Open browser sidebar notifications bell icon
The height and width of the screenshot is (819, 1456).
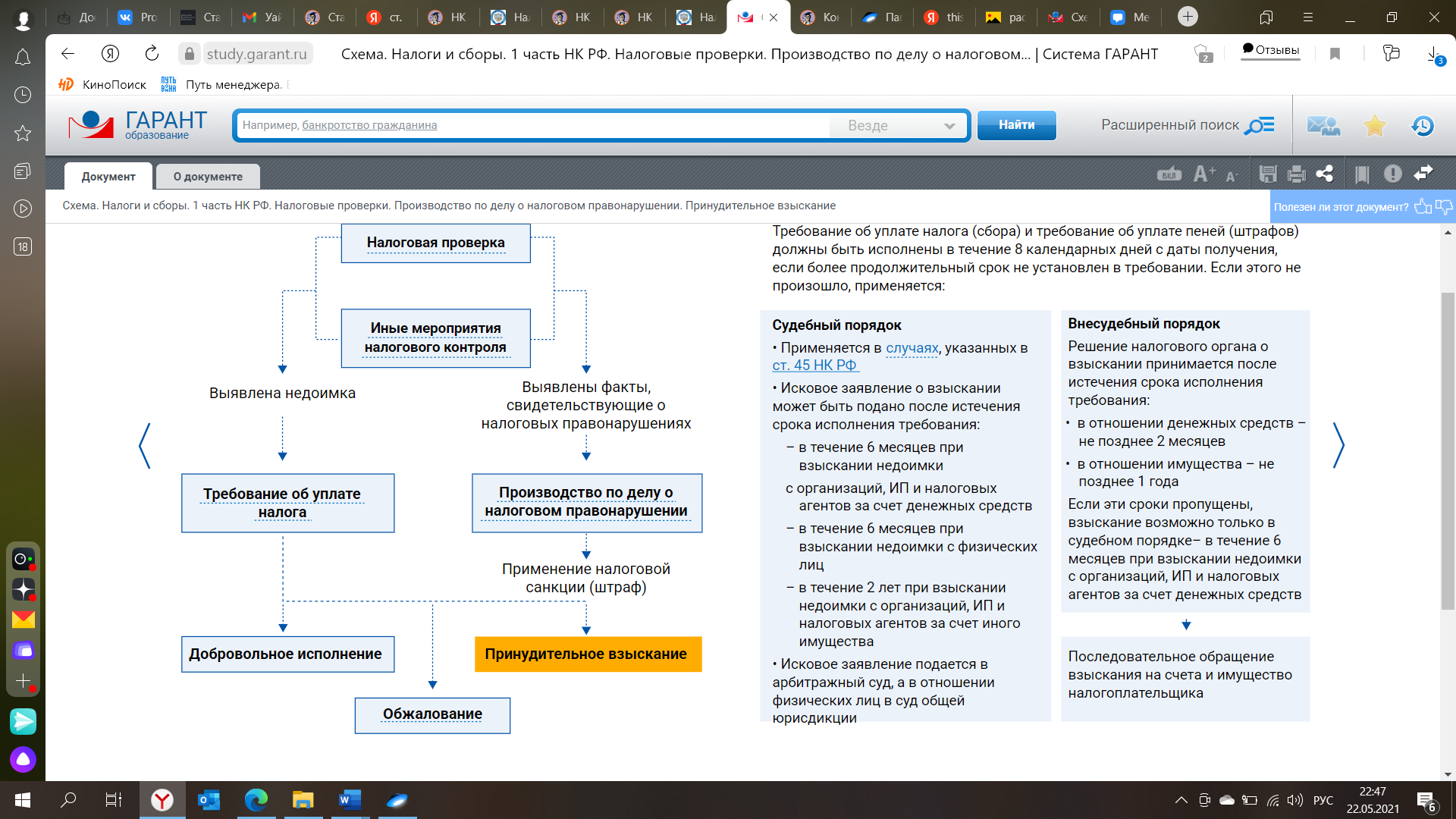23,58
